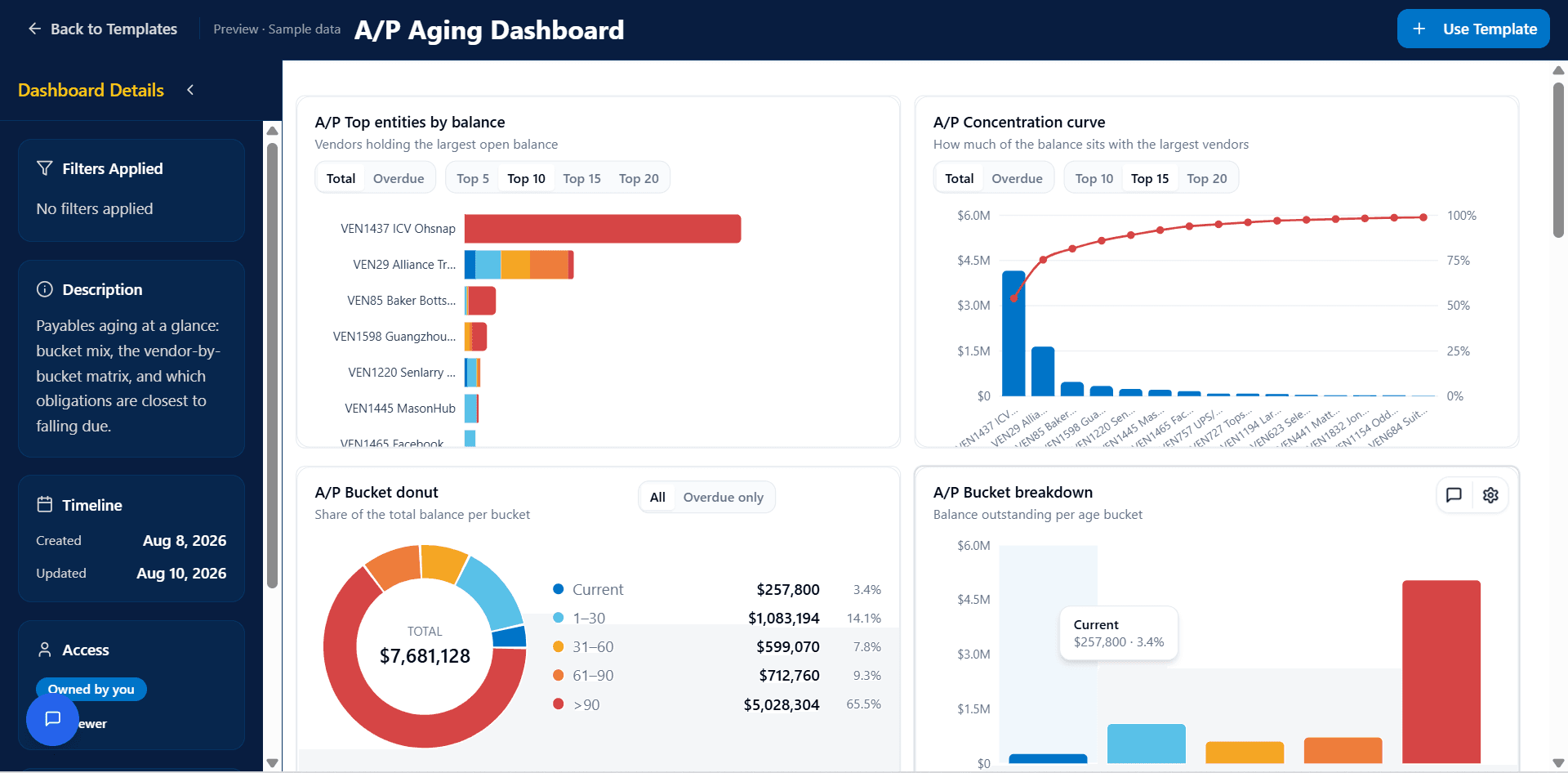The height and width of the screenshot is (773, 1568).
Task: Show Top 15 entities by balance
Action: (581, 178)
